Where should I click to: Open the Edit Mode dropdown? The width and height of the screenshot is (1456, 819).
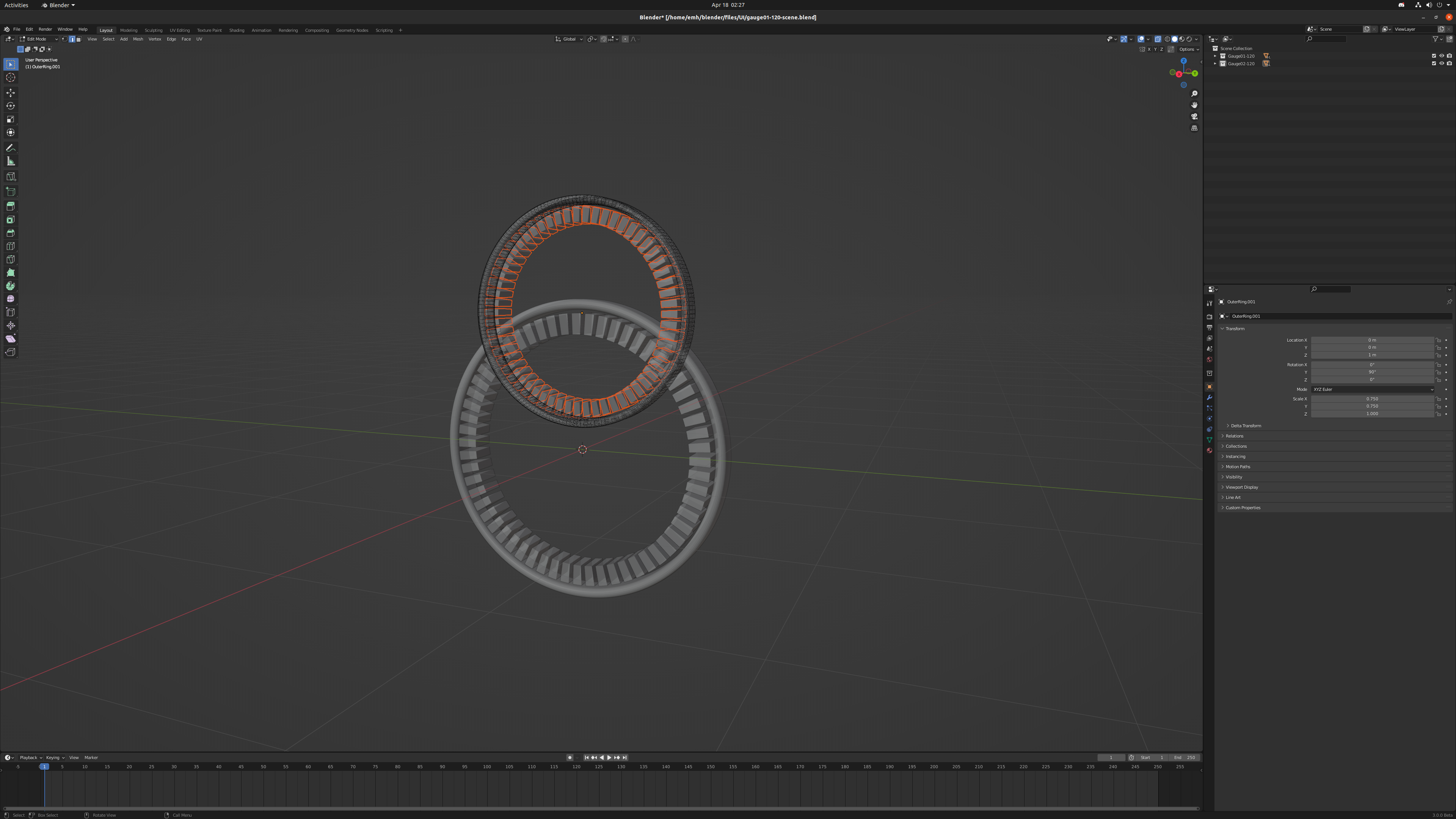point(38,39)
